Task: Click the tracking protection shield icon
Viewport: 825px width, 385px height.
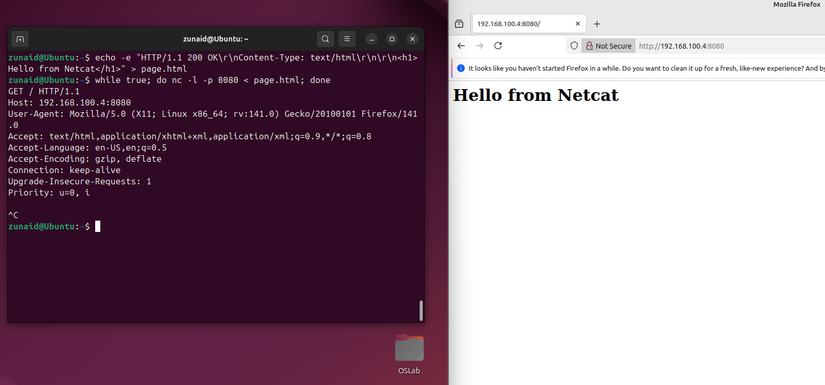Action: 574,46
